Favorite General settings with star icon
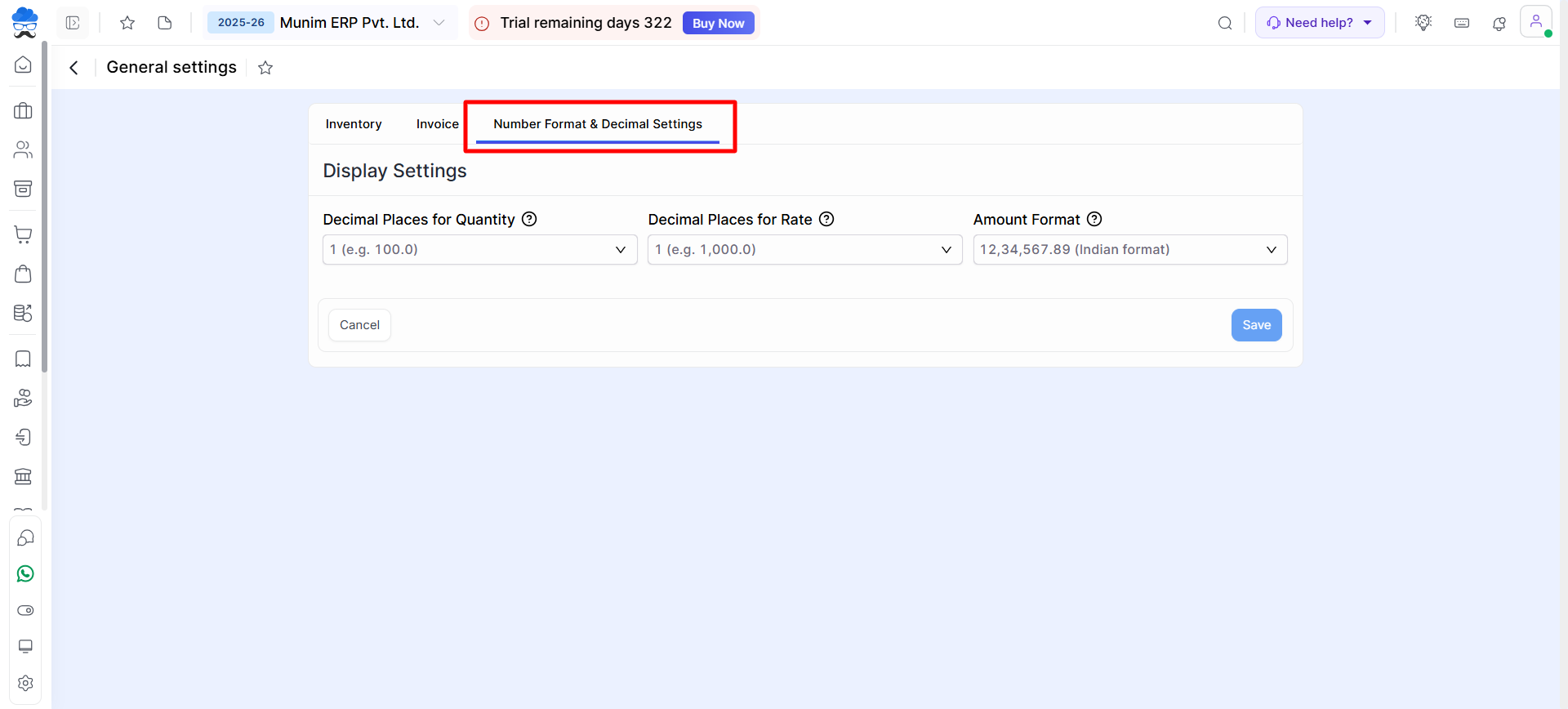 click(x=265, y=68)
